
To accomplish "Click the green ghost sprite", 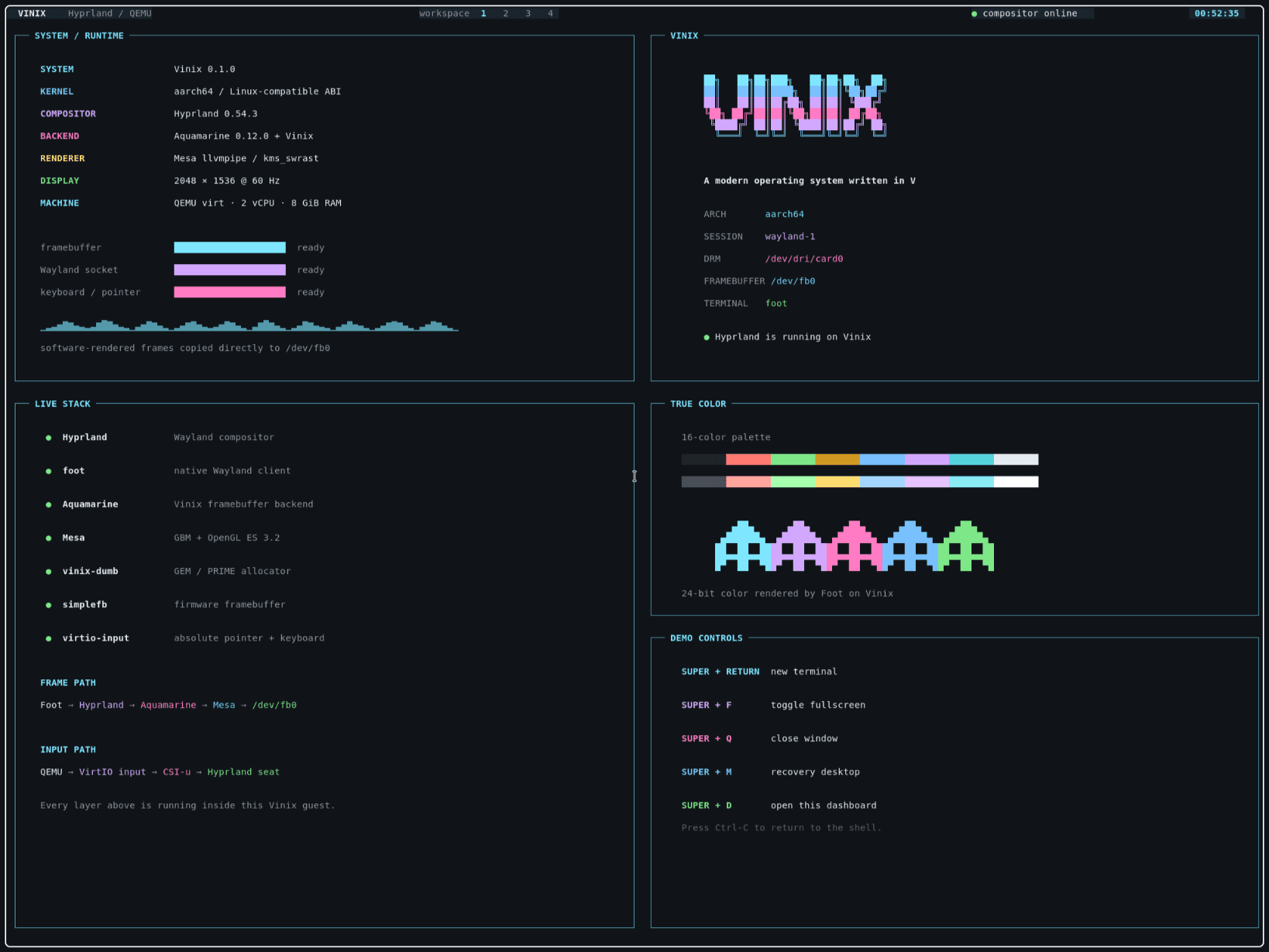I will click(966, 546).
